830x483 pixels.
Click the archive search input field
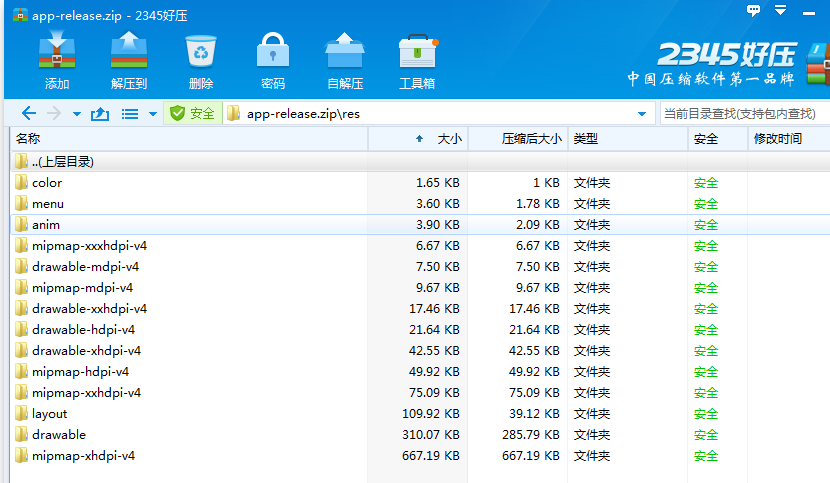[x=742, y=114]
